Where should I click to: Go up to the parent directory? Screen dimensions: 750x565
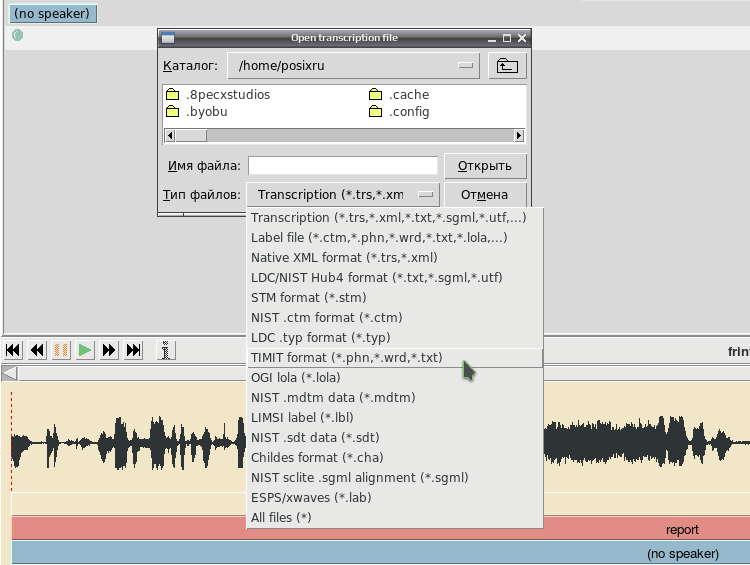pos(507,66)
